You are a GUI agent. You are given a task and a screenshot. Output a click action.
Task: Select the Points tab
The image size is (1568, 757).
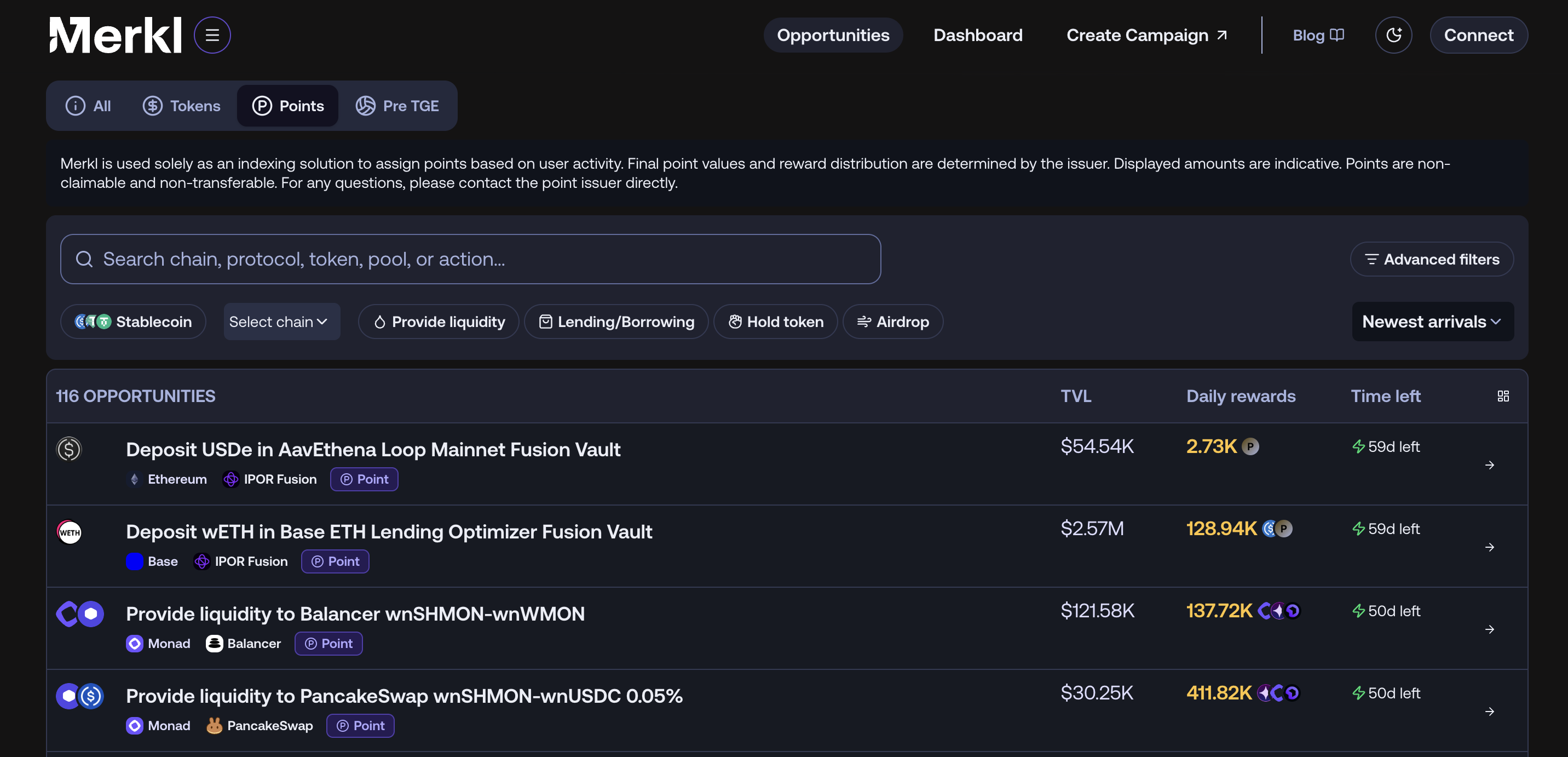288,106
